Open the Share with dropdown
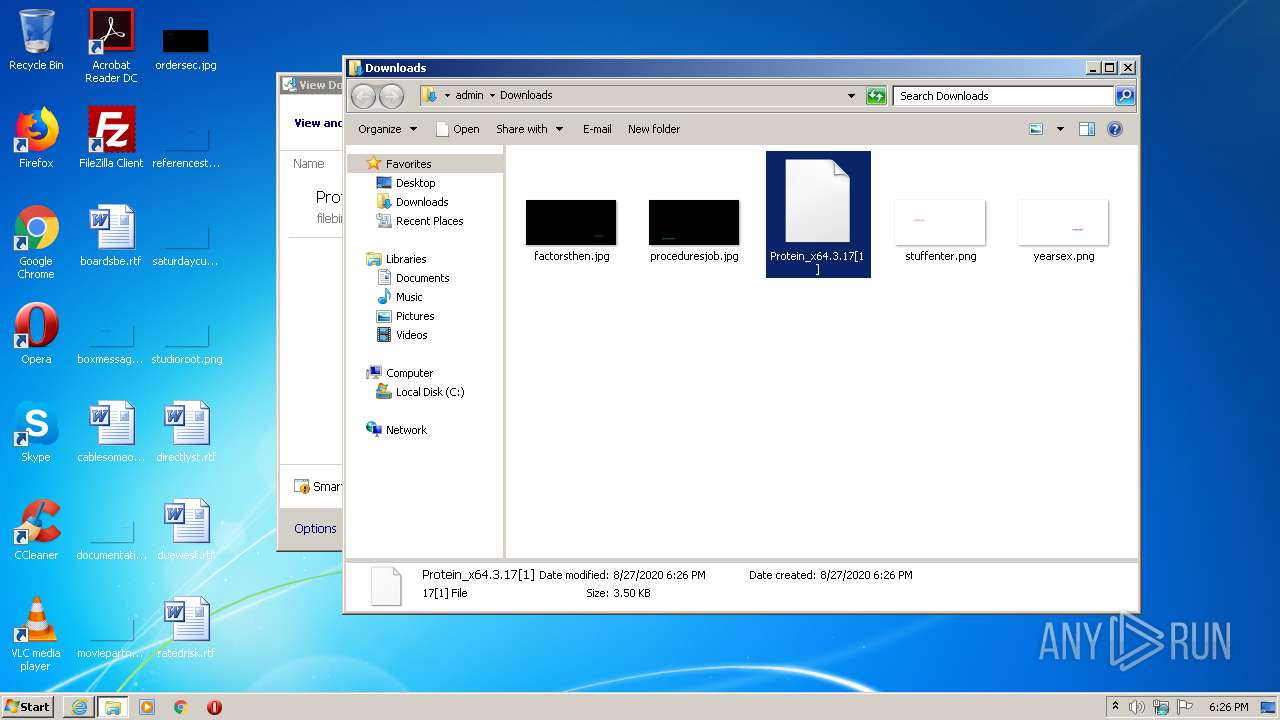 coord(530,129)
